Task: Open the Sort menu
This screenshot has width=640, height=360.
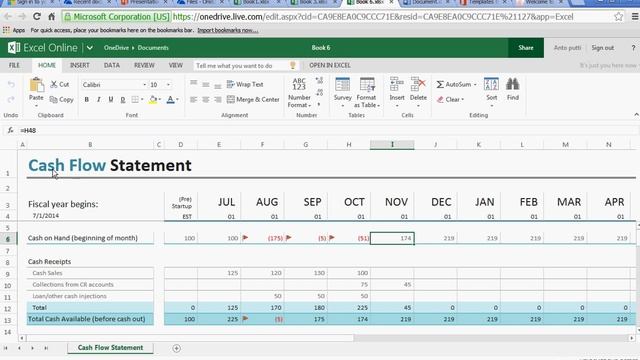Action: coord(491,92)
